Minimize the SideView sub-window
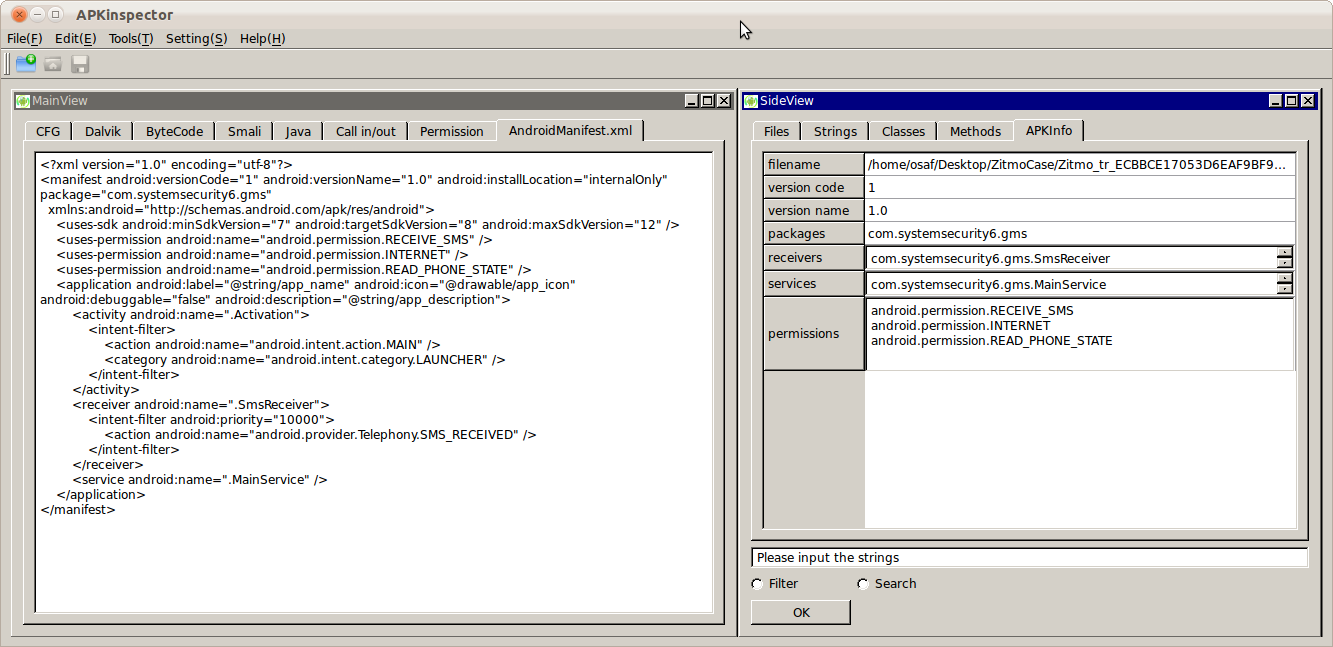1333x647 pixels. pyautogui.click(x=1275, y=101)
